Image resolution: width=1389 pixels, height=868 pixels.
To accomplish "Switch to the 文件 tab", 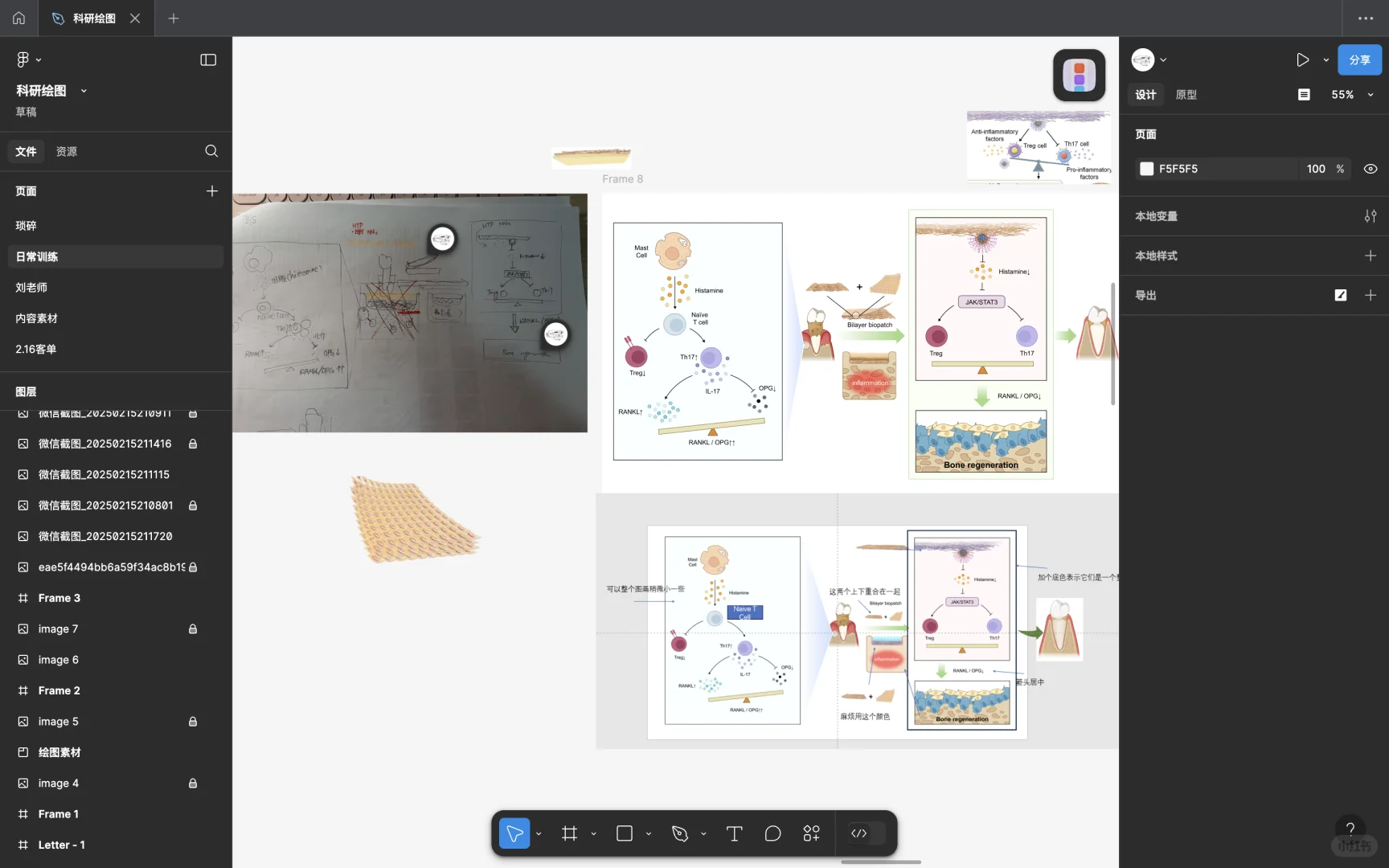I will tap(26, 151).
